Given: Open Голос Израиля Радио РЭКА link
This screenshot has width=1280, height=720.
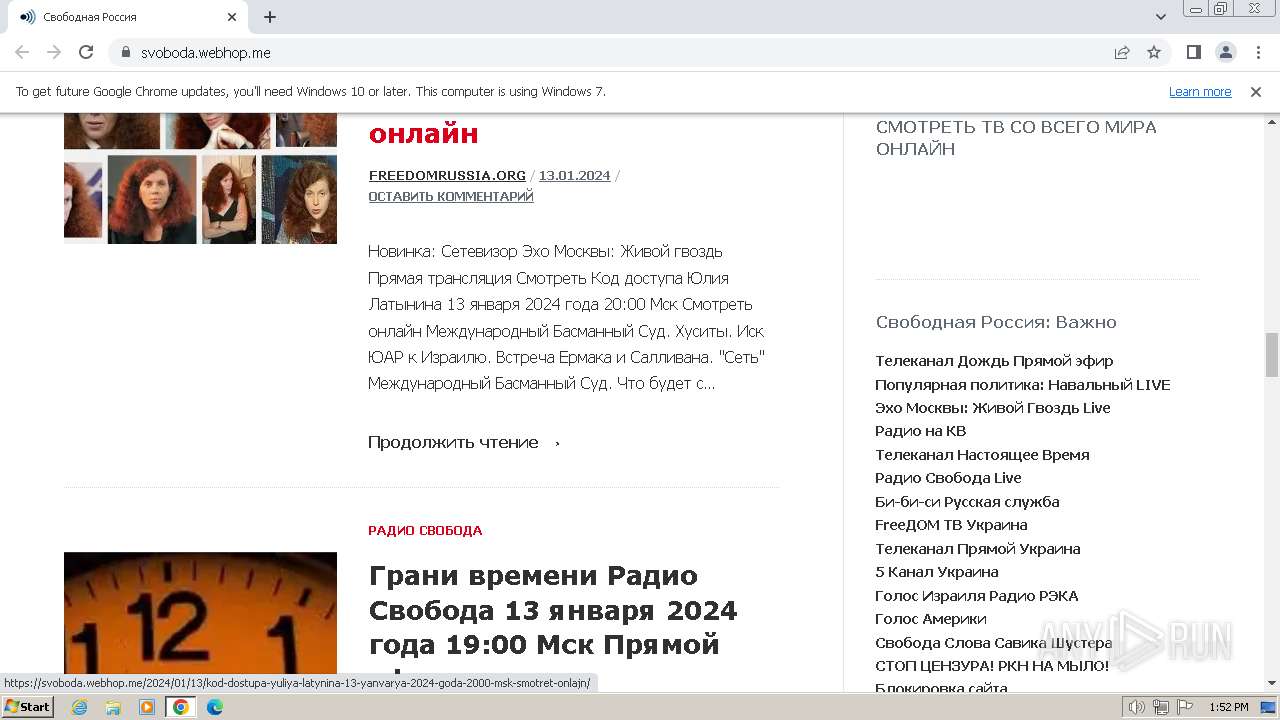Looking at the screenshot, I should pos(976,596).
